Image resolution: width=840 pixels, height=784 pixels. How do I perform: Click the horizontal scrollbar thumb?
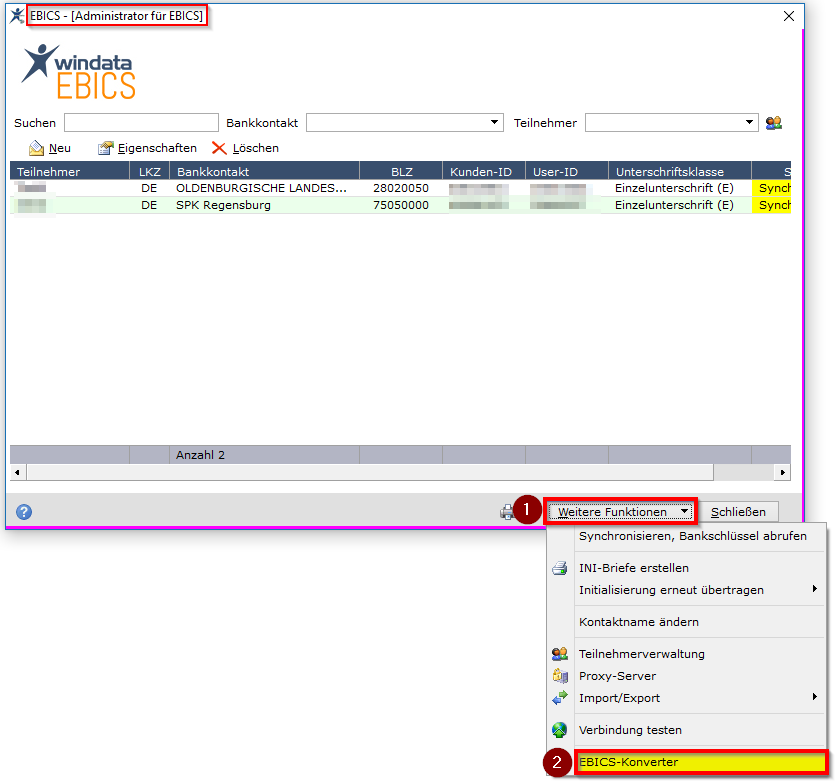[370, 472]
